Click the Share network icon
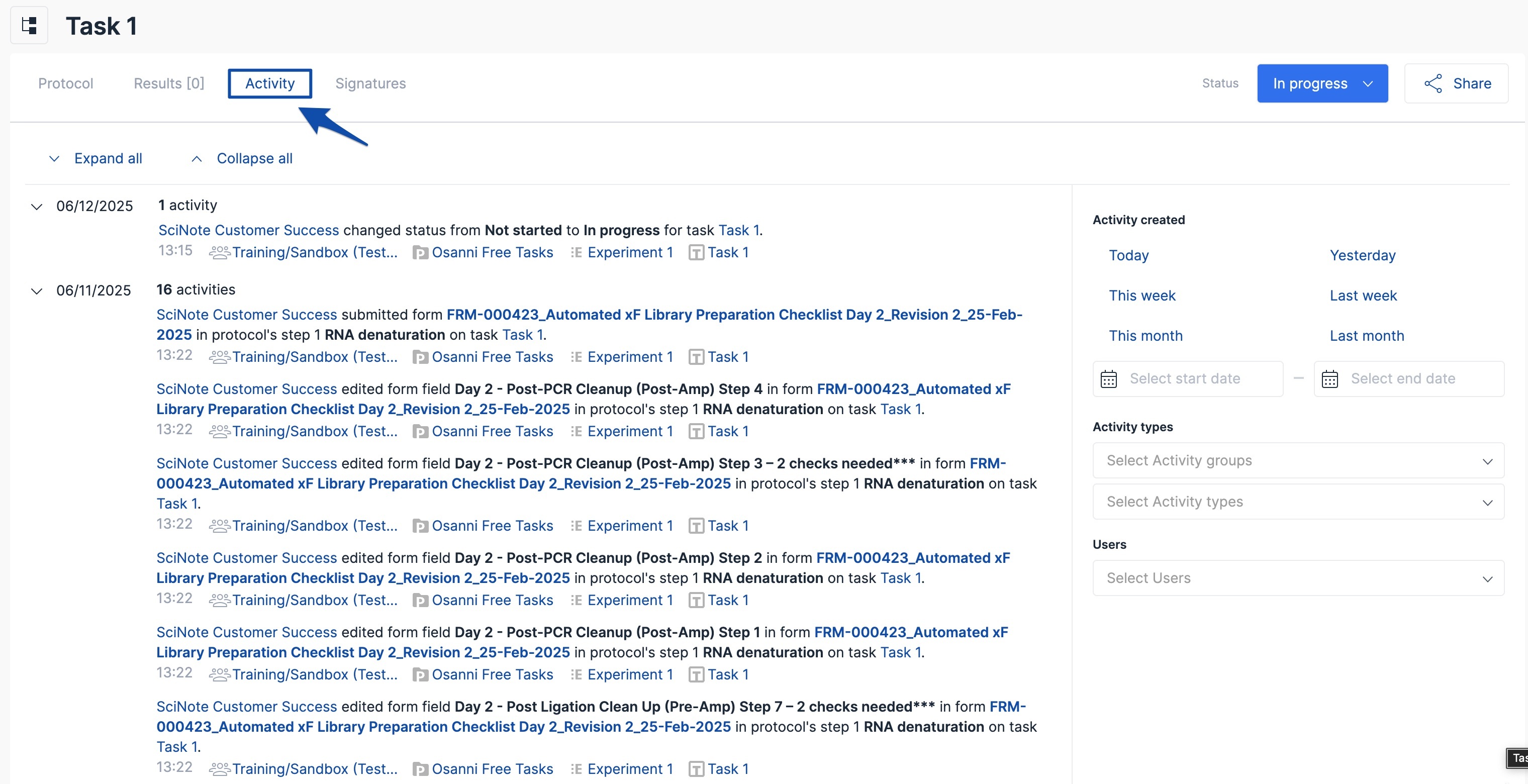 tap(1432, 83)
